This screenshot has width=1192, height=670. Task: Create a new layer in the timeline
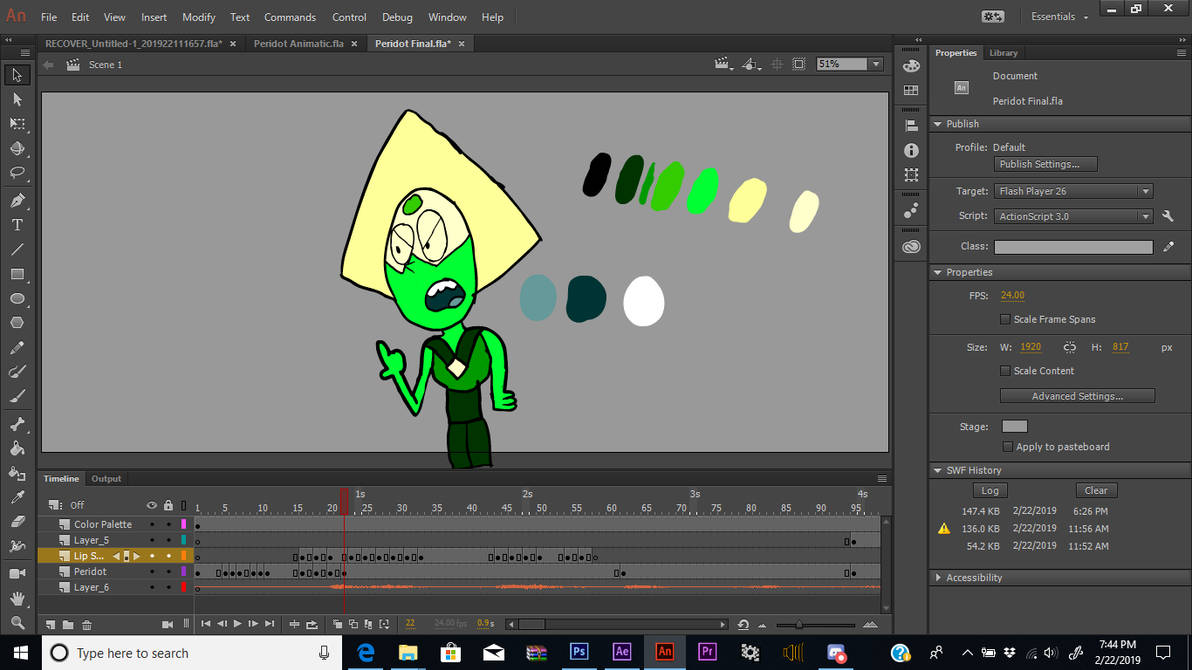(x=50, y=623)
